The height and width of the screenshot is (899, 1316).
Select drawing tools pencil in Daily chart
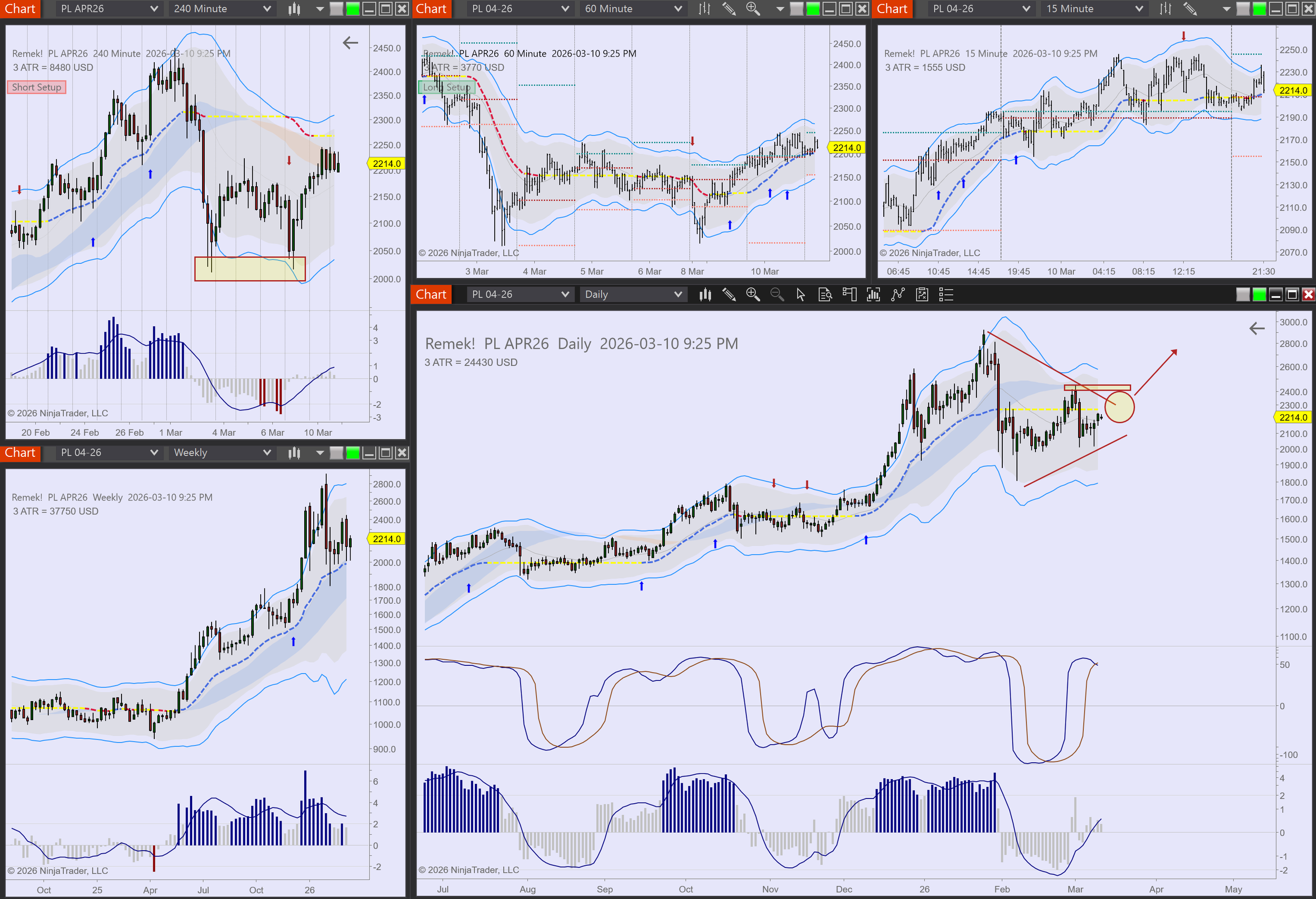729,294
